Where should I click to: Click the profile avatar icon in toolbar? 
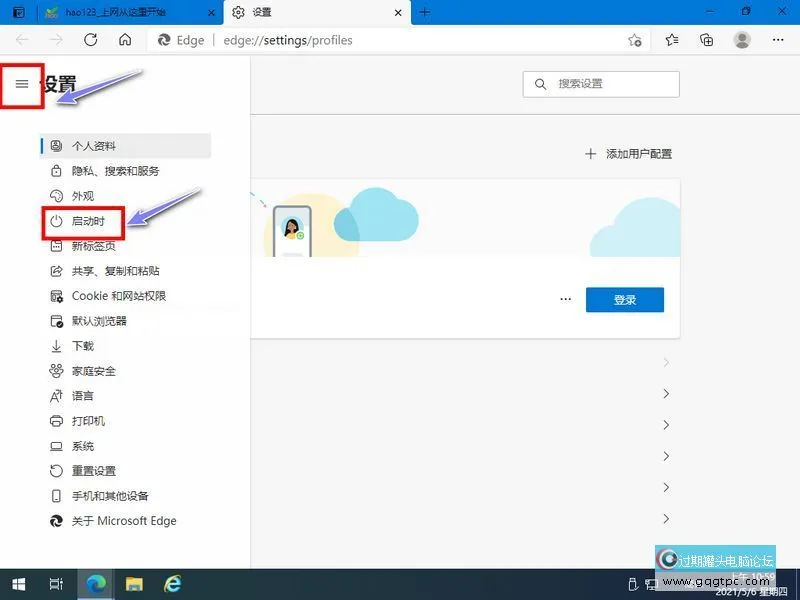(x=742, y=40)
